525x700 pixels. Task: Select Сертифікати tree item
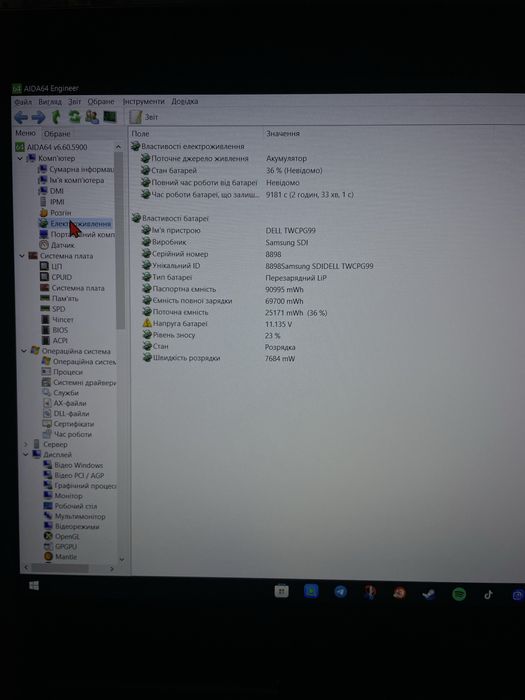pos(68,424)
